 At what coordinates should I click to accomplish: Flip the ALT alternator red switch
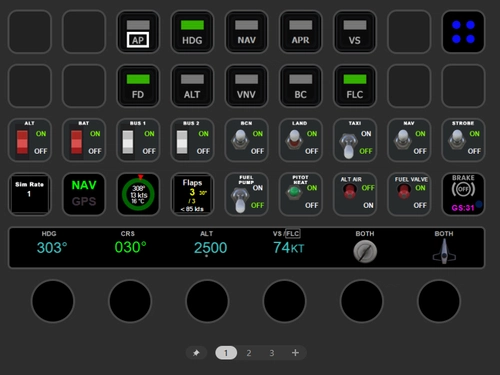tap(30, 140)
